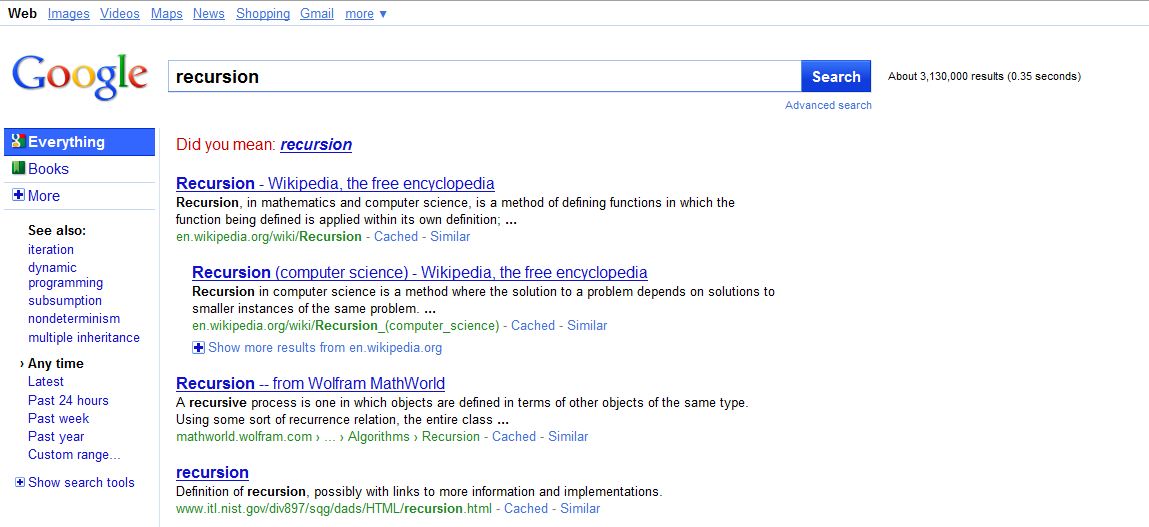Open Recursion Wolfram MathWorld result
The height and width of the screenshot is (527, 1149).
pos(310,383)
